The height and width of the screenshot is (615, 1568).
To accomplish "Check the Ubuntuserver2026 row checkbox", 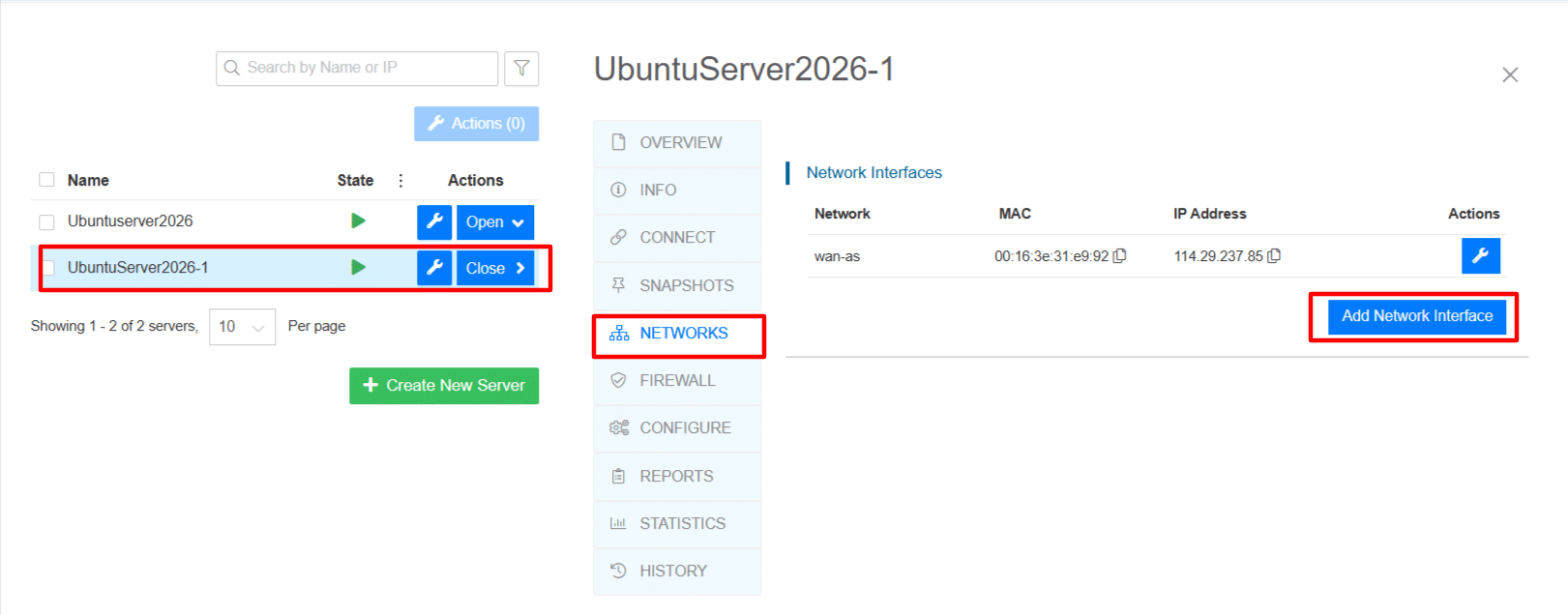I will click(x=46, y=222).
